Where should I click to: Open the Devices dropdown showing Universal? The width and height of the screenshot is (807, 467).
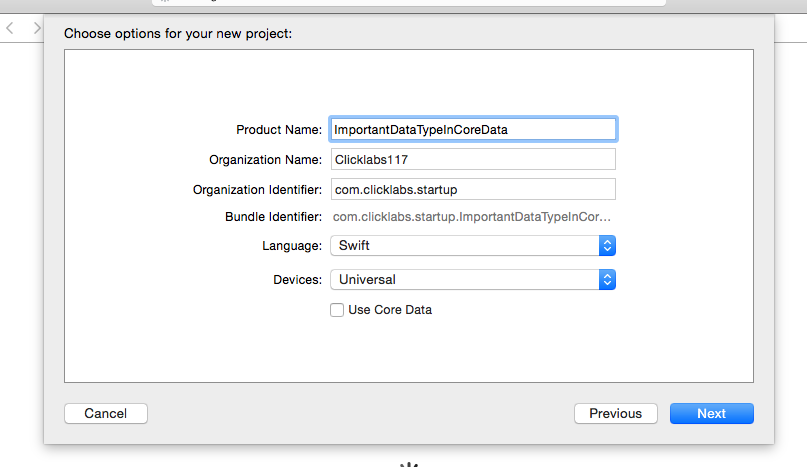[x=472, y=280]
